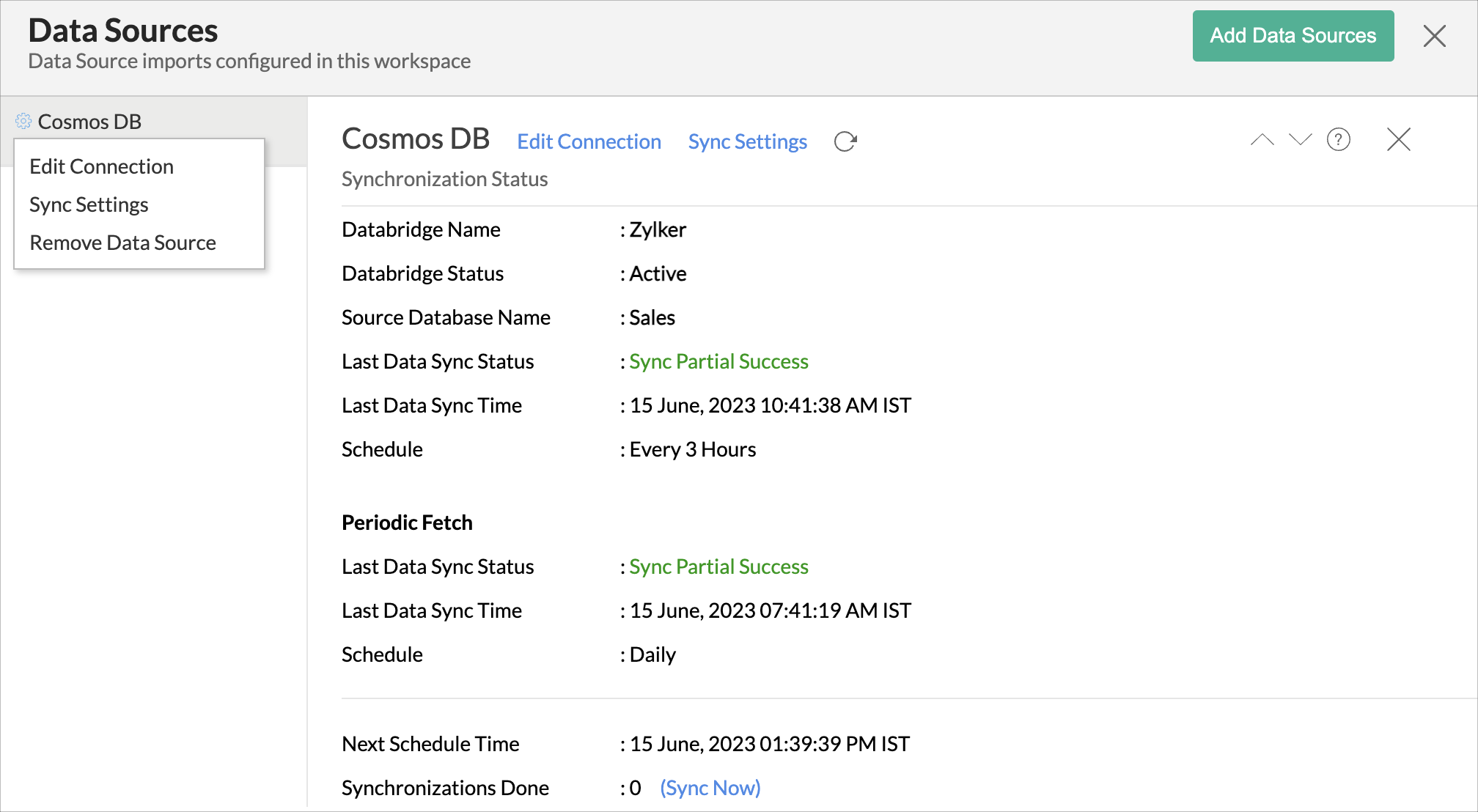Open the help question mark icon
1478x812 pixels.
pyautogui.click(x=1339, y=139)
